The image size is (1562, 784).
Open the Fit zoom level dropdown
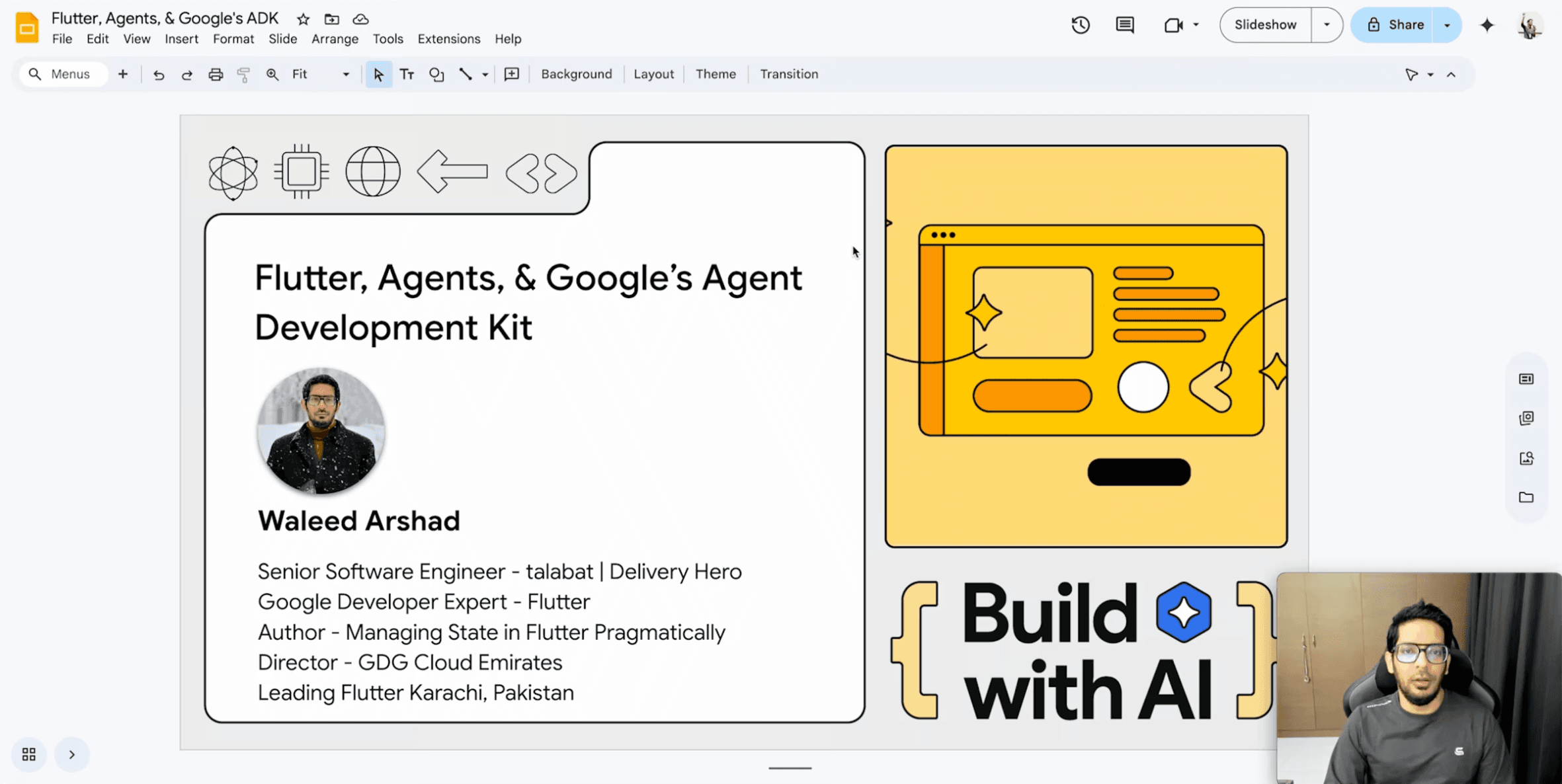tap(321, 74)
